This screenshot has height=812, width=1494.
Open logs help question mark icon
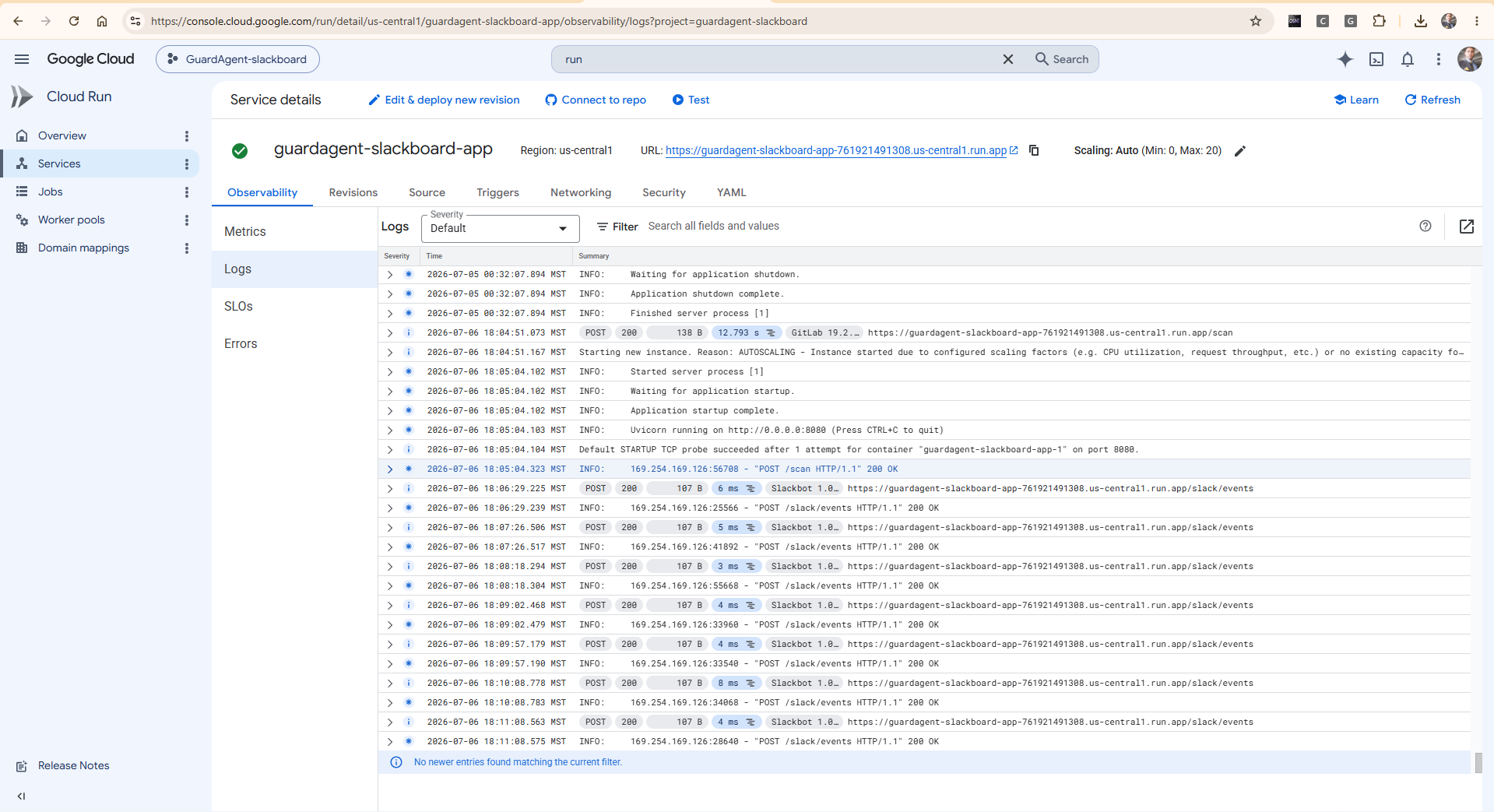(x=1425, y=226)
